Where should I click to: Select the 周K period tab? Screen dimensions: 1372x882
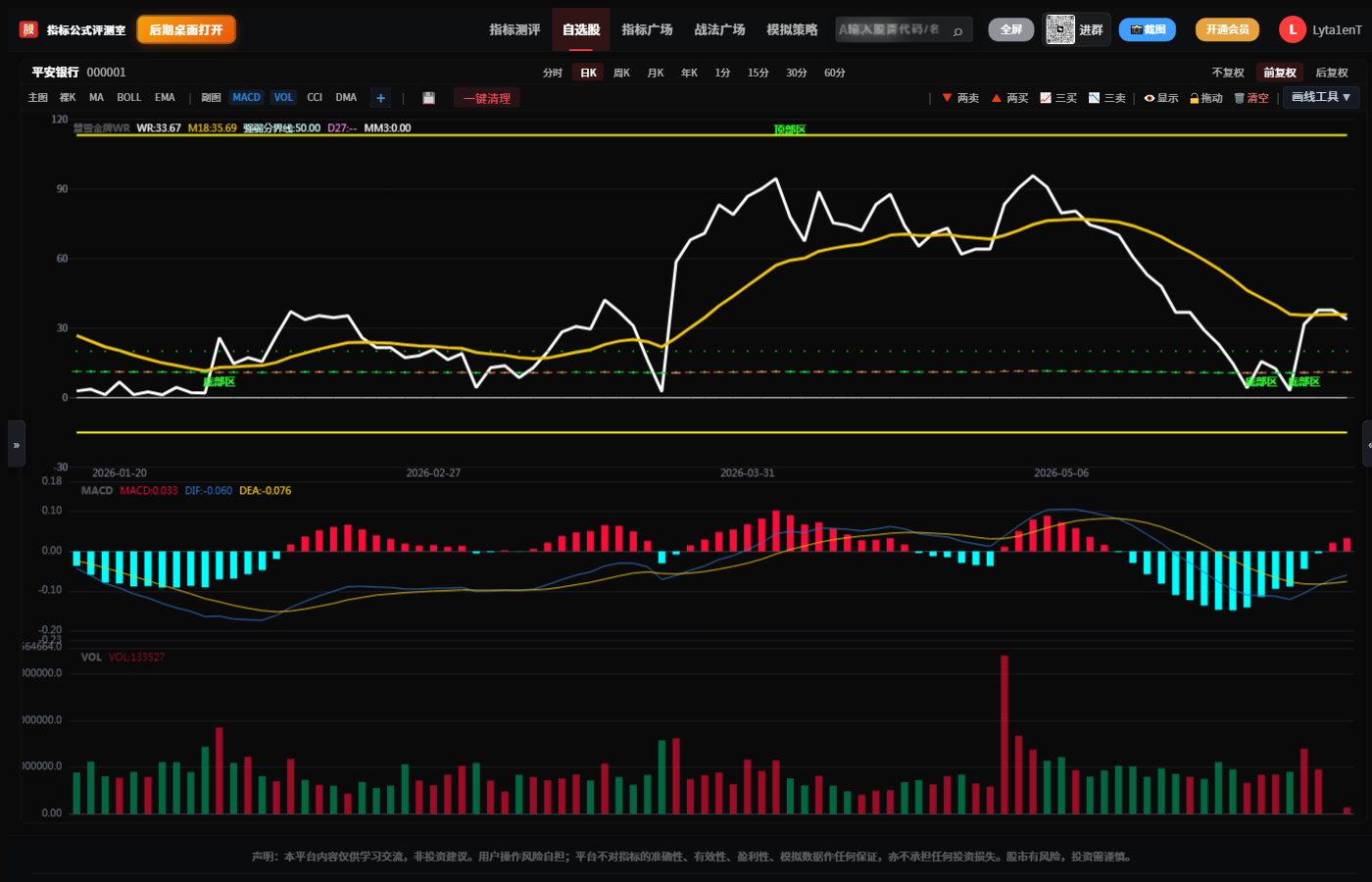tap(621, 73)
